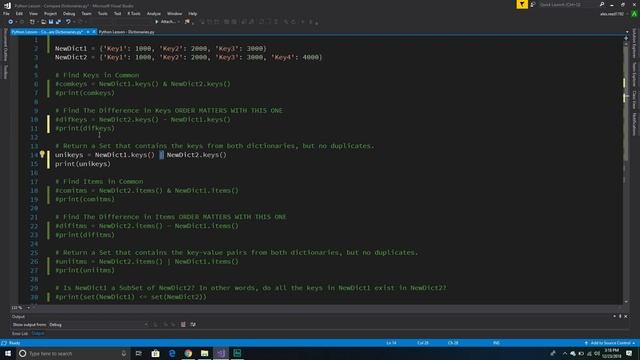Click the comment '# Find Keys in Common'
This screenshot has height=360, width=640.
tap(97, 75)
